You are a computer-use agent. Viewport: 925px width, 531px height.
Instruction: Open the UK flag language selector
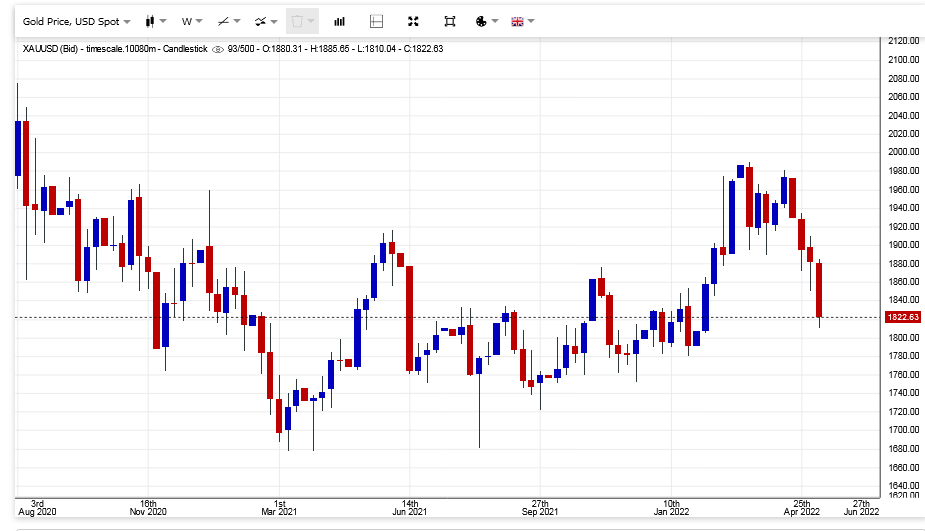click(x=522, y=21)
